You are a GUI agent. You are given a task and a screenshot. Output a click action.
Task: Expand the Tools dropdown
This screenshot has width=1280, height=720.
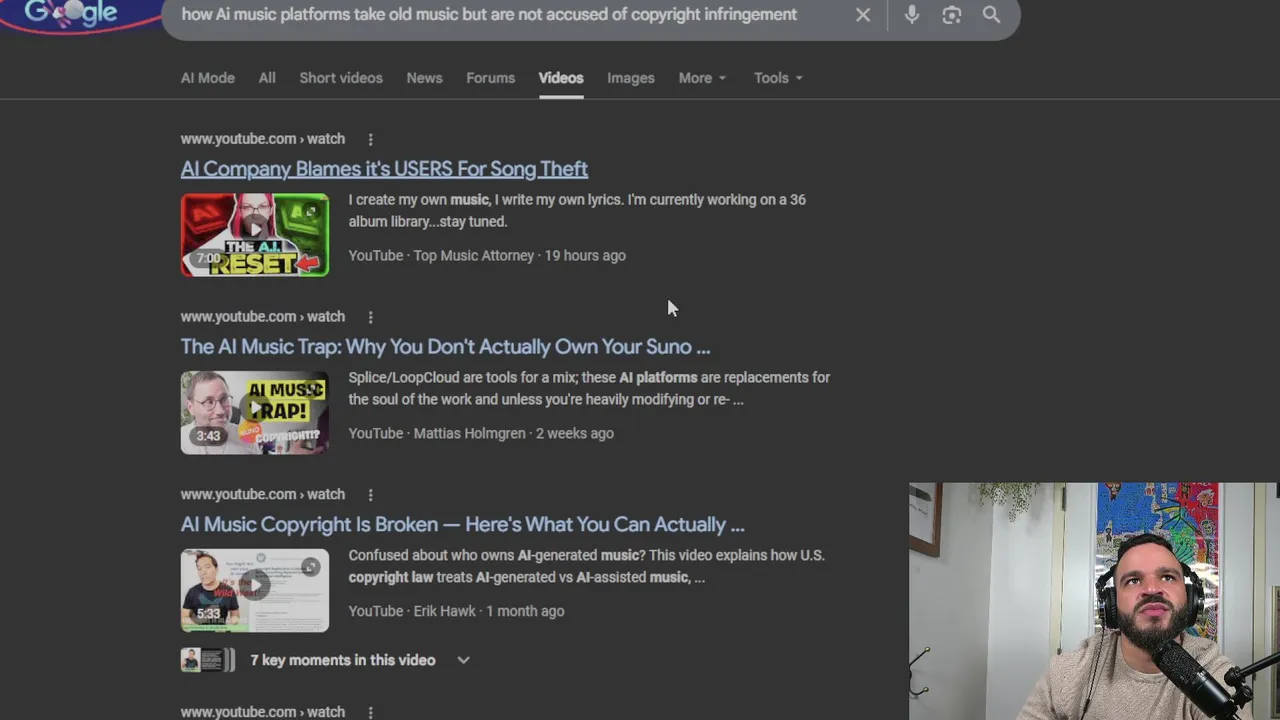pyautogui.click(x=778, y=78)
